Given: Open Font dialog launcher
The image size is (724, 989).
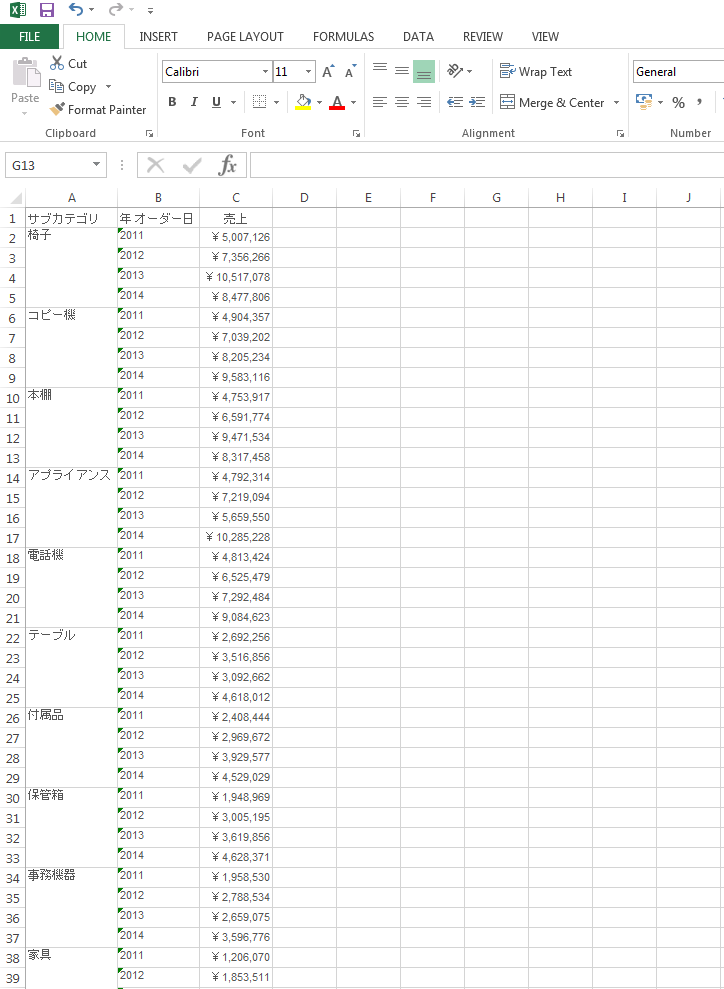Looking at the screenshot, I should tap(356, 133).
